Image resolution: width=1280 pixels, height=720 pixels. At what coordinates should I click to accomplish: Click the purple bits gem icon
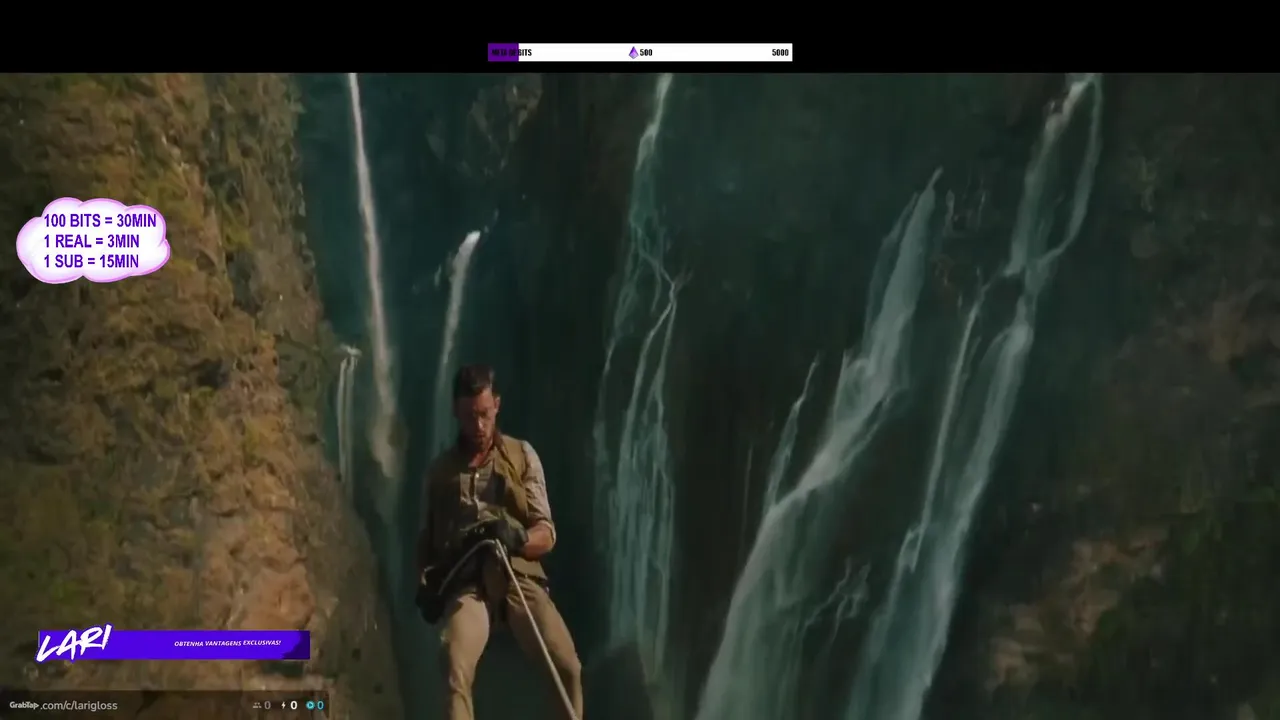point(633,52)
